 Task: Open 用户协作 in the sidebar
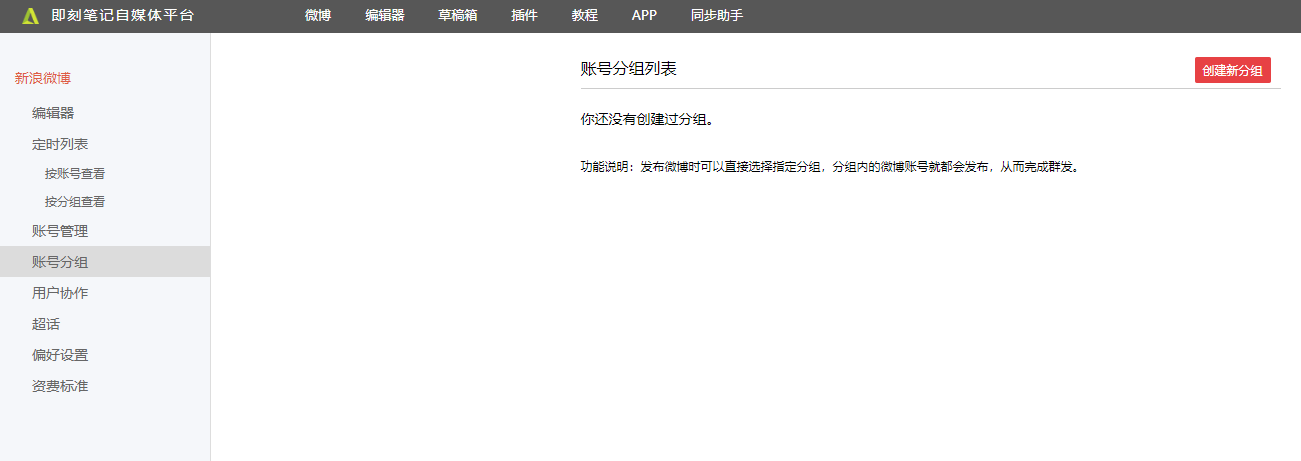60,293
